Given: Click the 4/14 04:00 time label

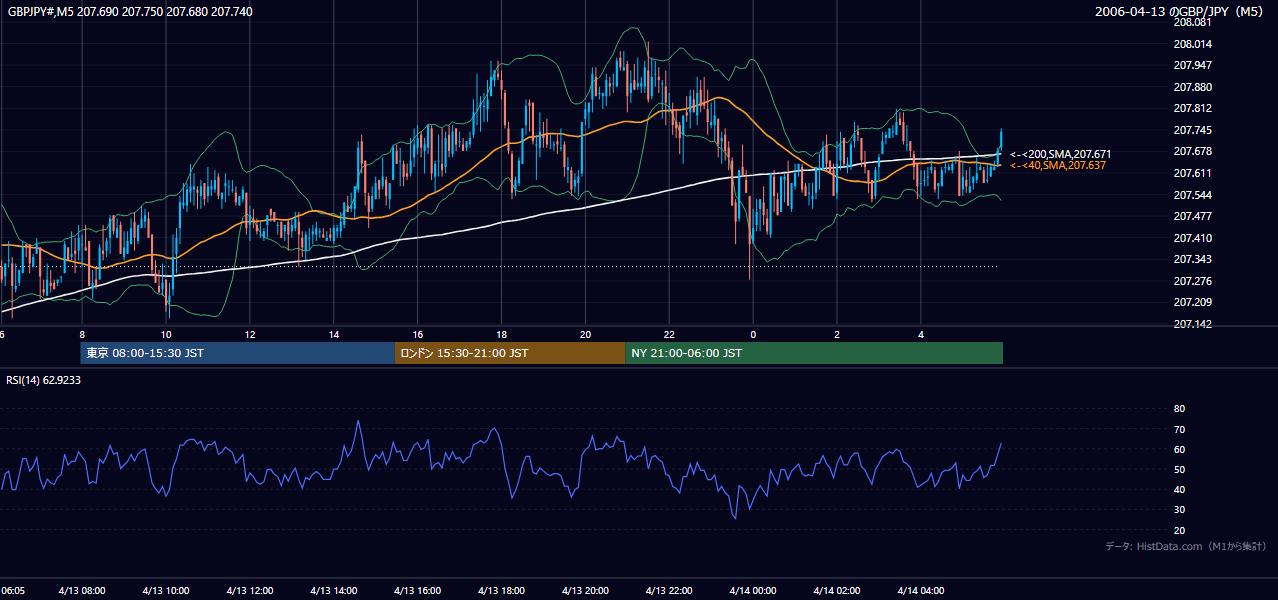Looking at the screenshot, I should (x=921, y=590).
